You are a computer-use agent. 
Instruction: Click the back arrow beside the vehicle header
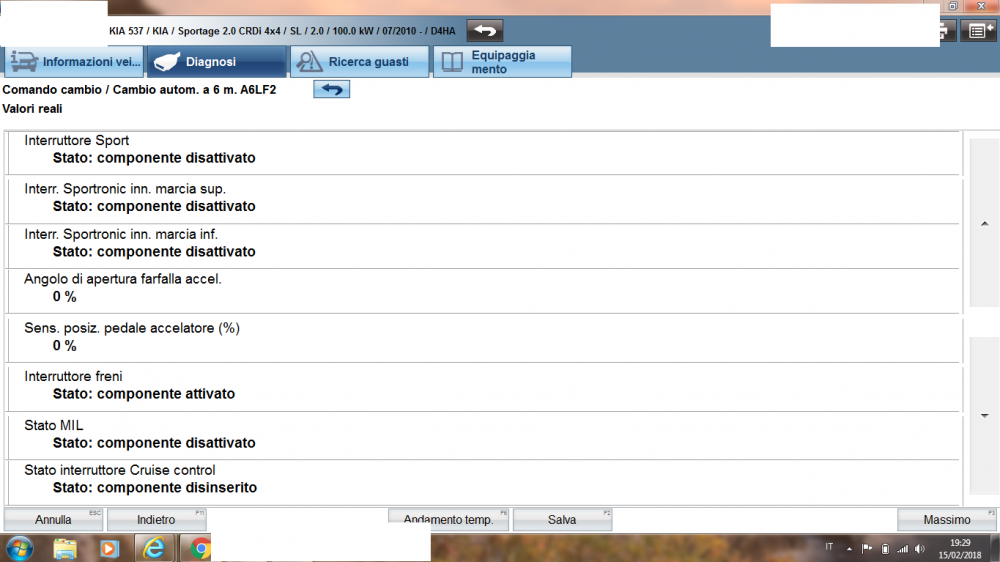tap(485, 31)
